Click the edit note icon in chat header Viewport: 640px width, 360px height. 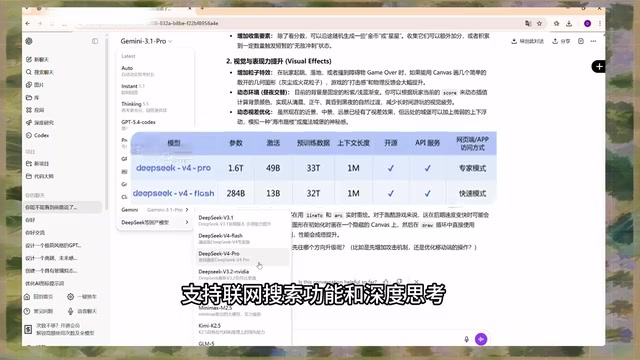[x=581, y=41]
